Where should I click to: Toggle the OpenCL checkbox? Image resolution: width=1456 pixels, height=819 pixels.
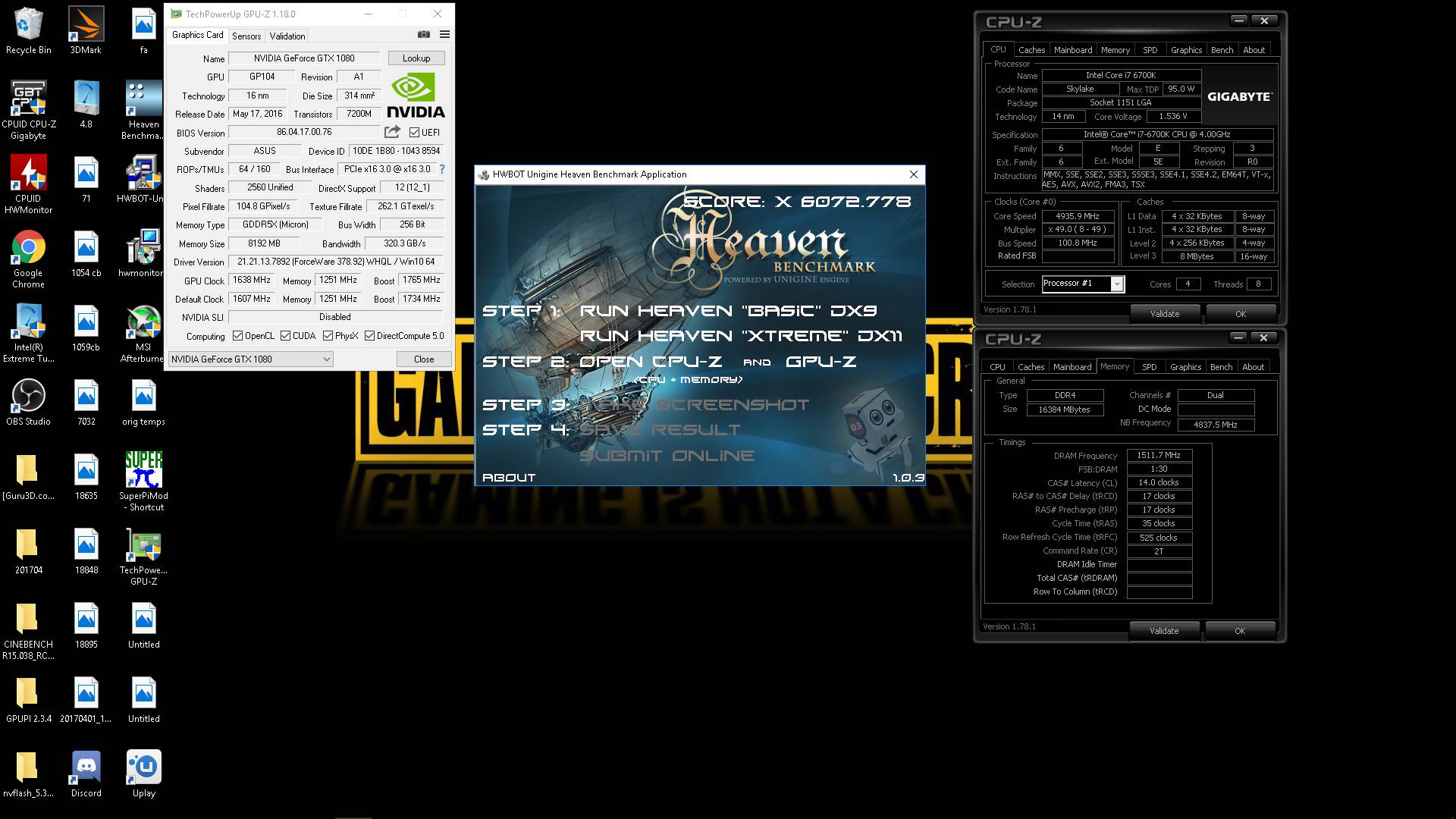237,336
